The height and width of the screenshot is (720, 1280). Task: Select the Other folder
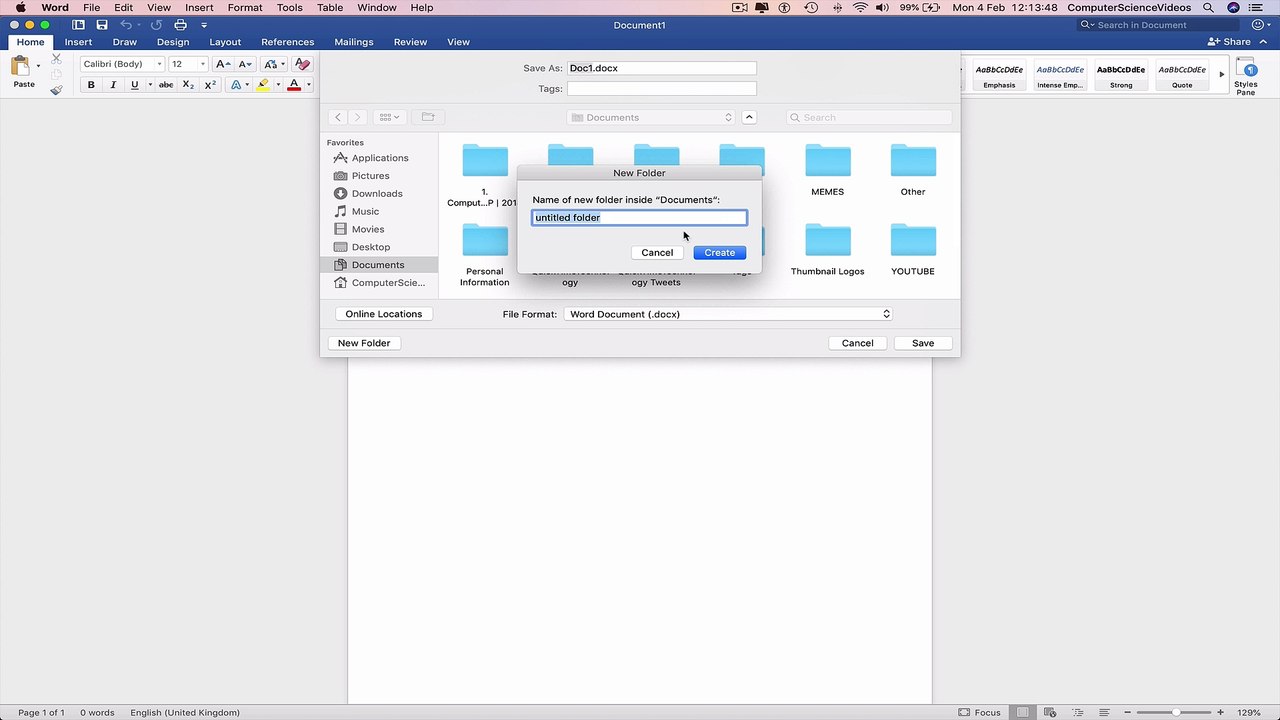coord(913,170)
